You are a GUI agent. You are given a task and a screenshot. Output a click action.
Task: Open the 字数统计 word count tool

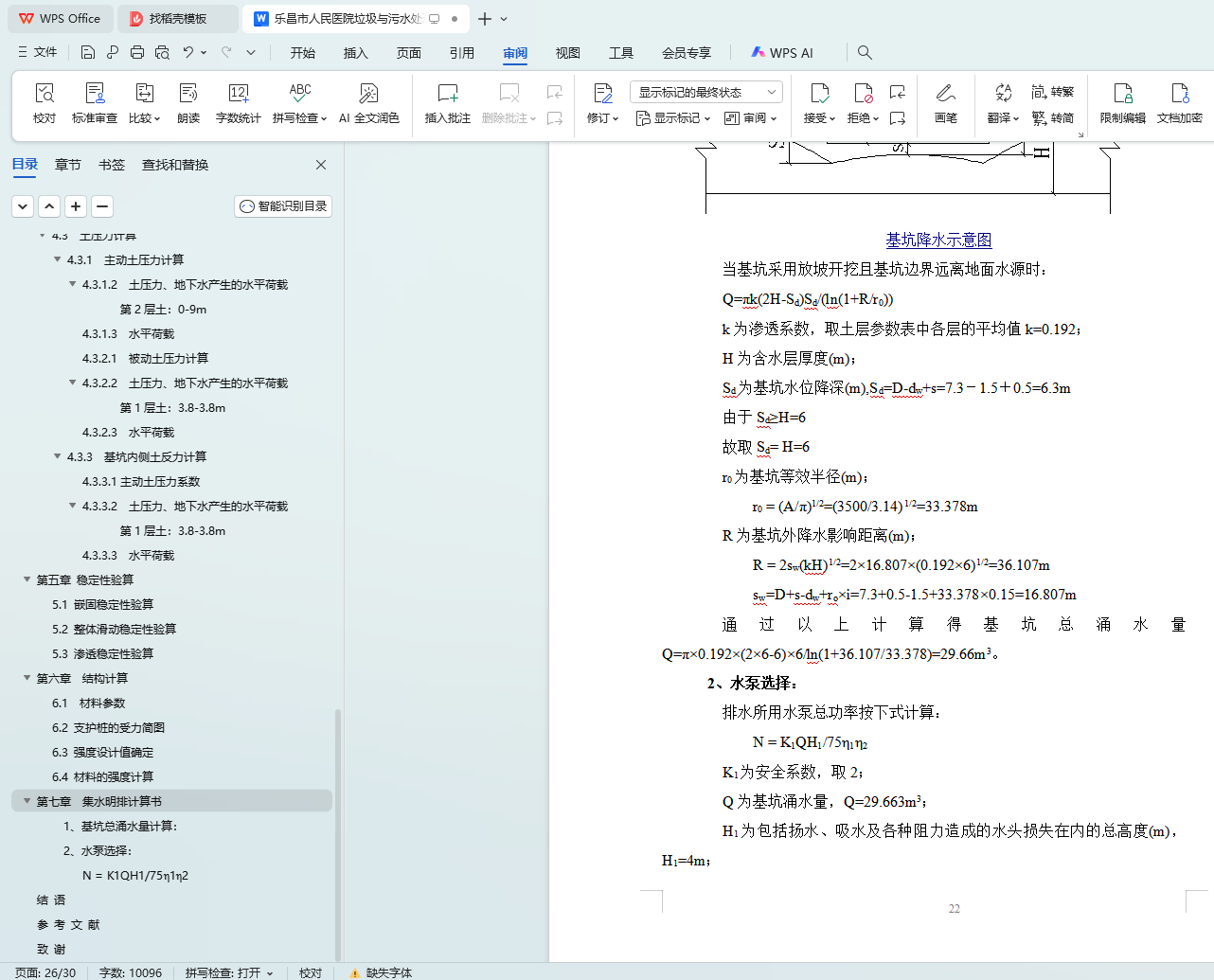[238, 102]
